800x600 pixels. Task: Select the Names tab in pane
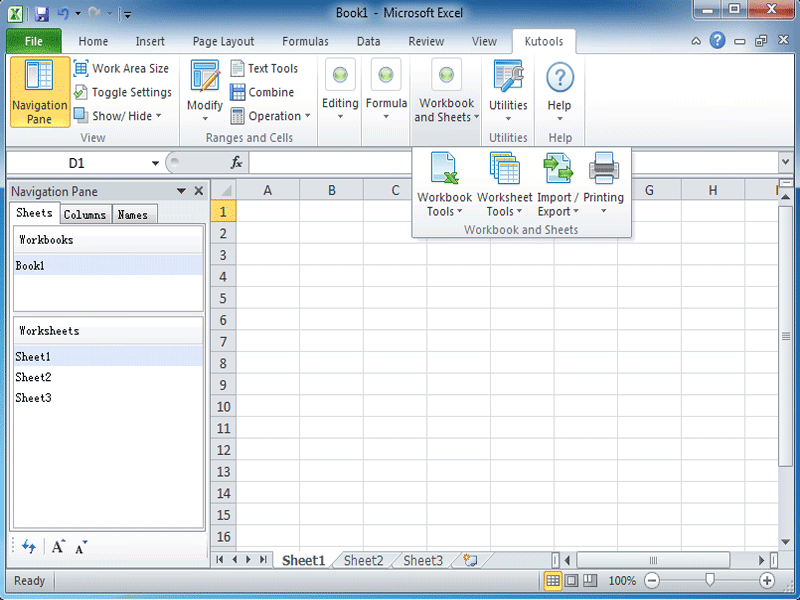[133, 215]
